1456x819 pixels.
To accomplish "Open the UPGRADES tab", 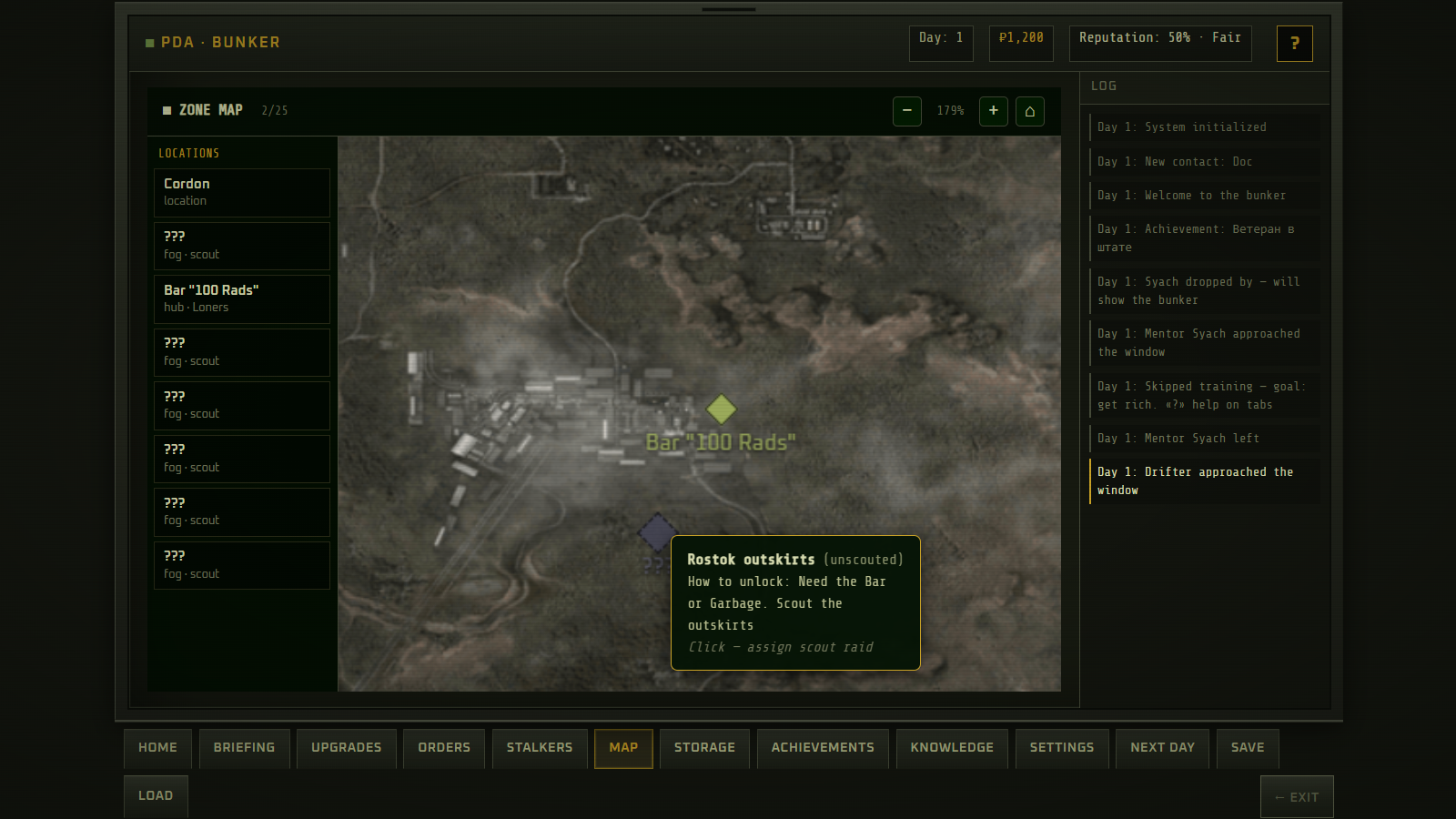I will tap(346, 748).
